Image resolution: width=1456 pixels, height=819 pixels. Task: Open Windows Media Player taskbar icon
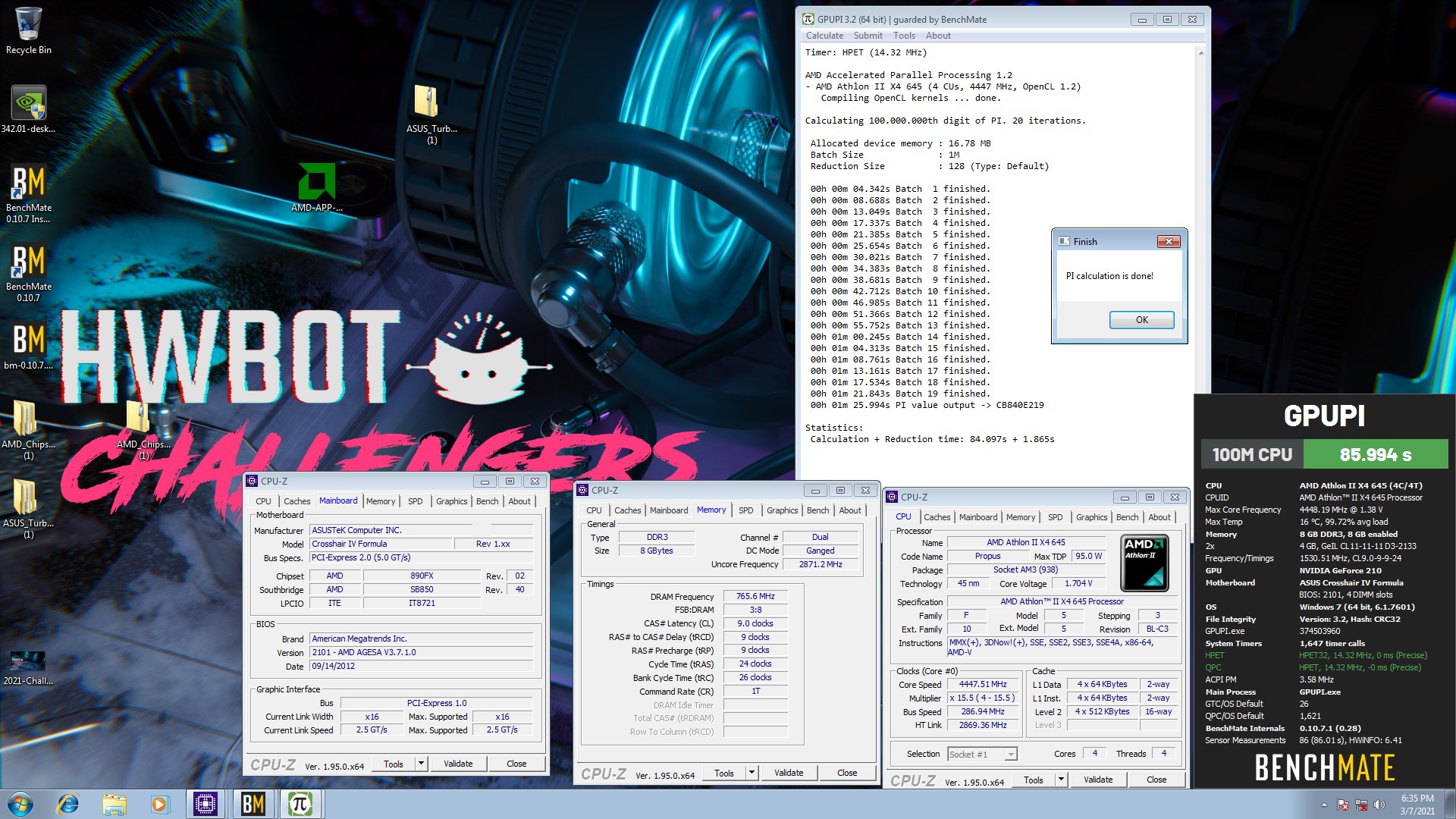point(159,804)
